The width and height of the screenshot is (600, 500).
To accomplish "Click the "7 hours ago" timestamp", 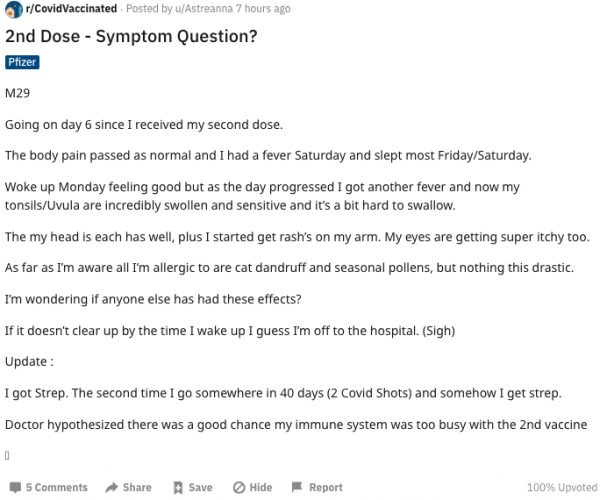I will 263,9.
